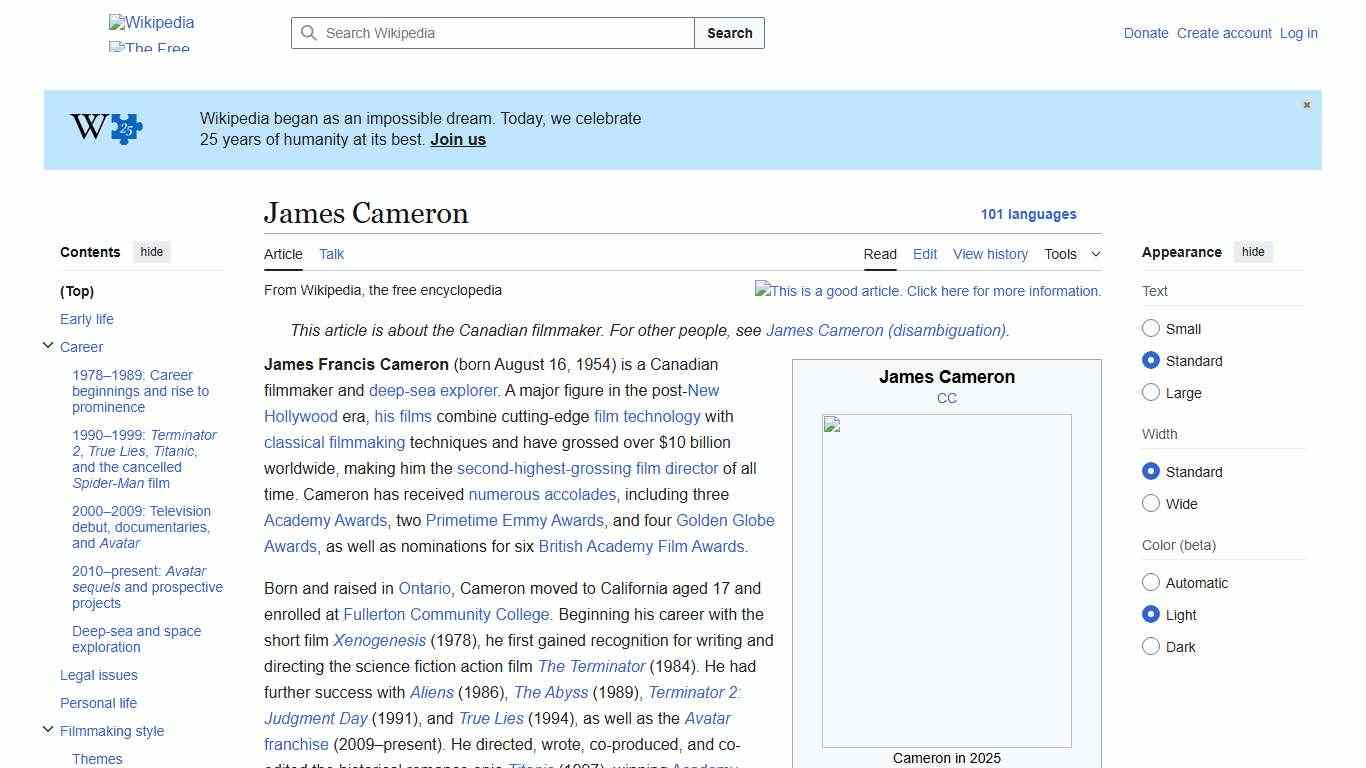The image size is (1366, 768).
Task: Collapse the Career section in Contents
Action: click(x=48, y=344)
